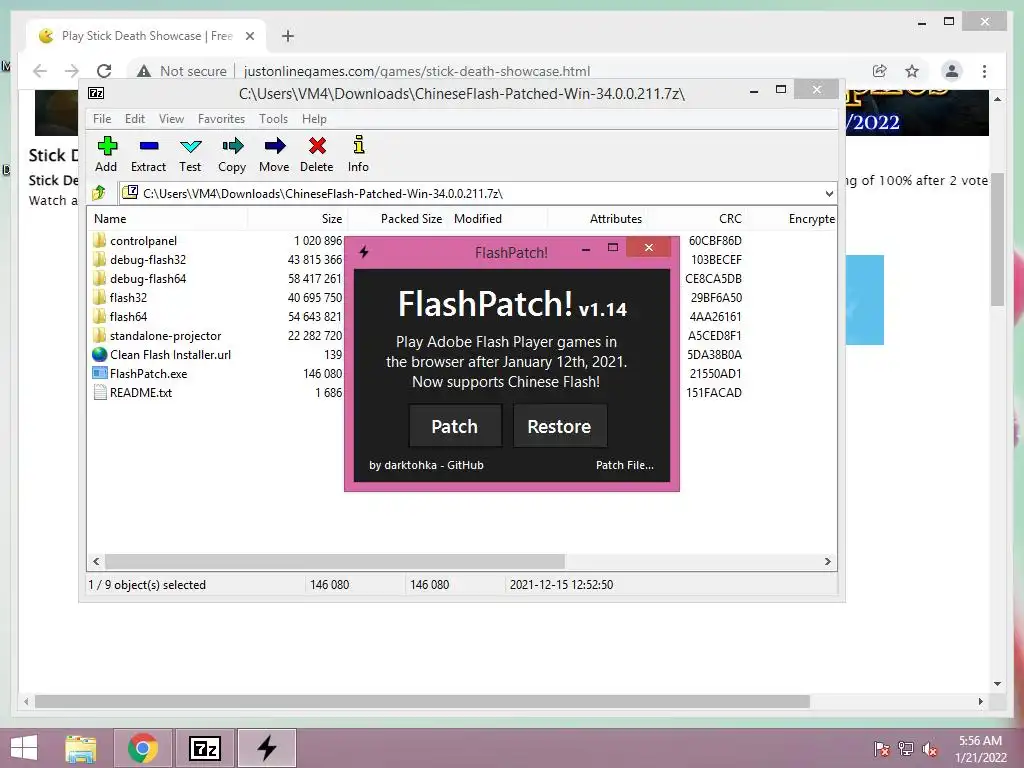
Task: Close the Stick Death Showcase tab
Action: tap(249, 36)
